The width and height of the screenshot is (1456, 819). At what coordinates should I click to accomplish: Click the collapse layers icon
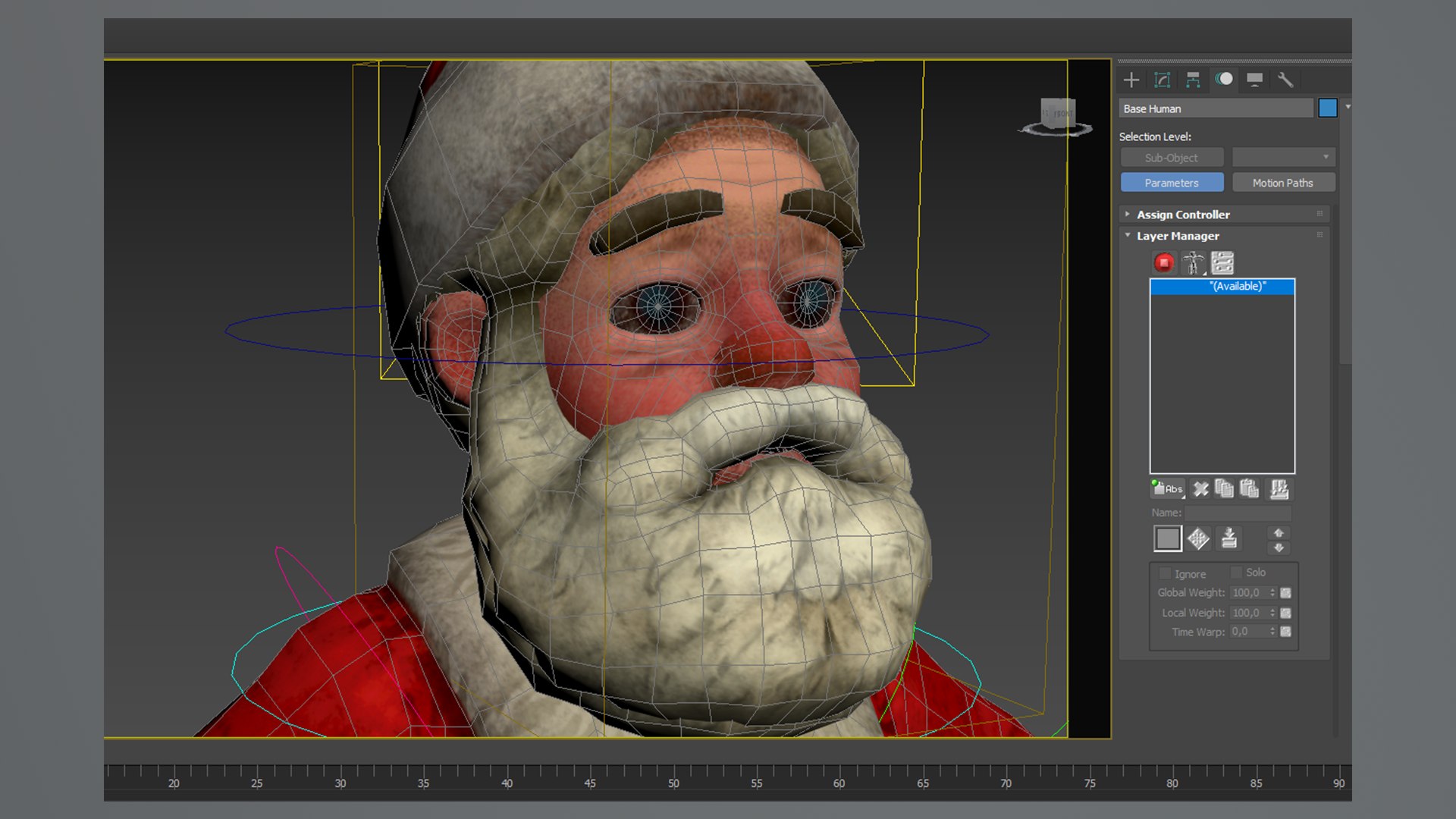1279,489
